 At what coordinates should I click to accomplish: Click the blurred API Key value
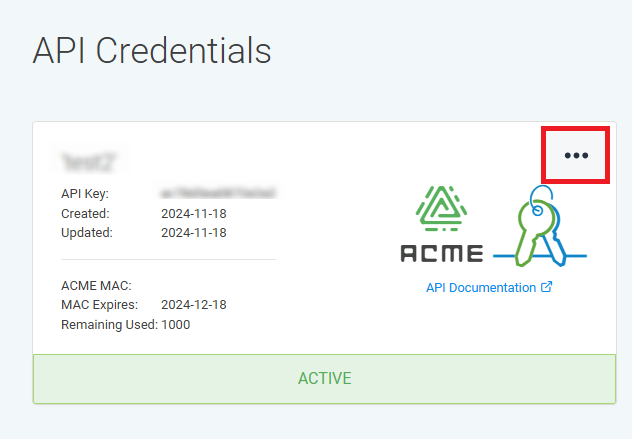click(x=218, y=193)
